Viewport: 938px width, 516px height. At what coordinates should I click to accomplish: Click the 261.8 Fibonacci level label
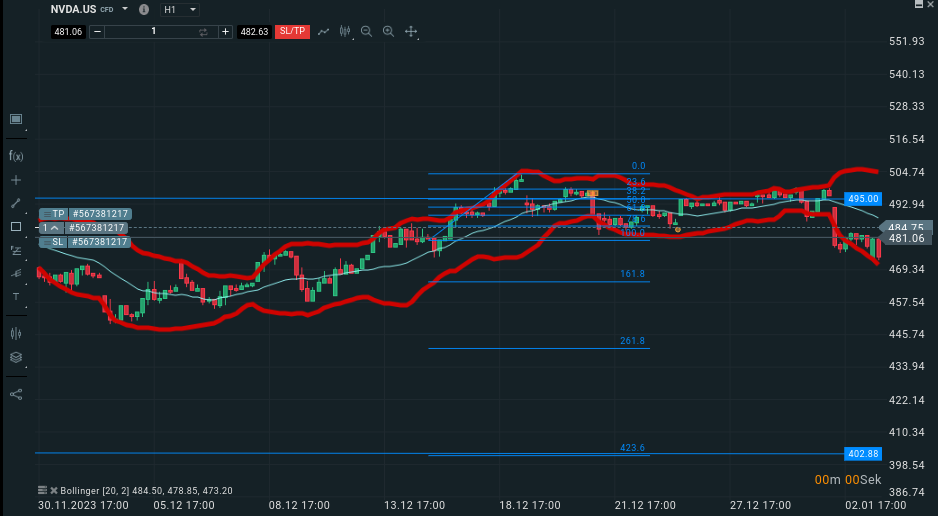632,341
